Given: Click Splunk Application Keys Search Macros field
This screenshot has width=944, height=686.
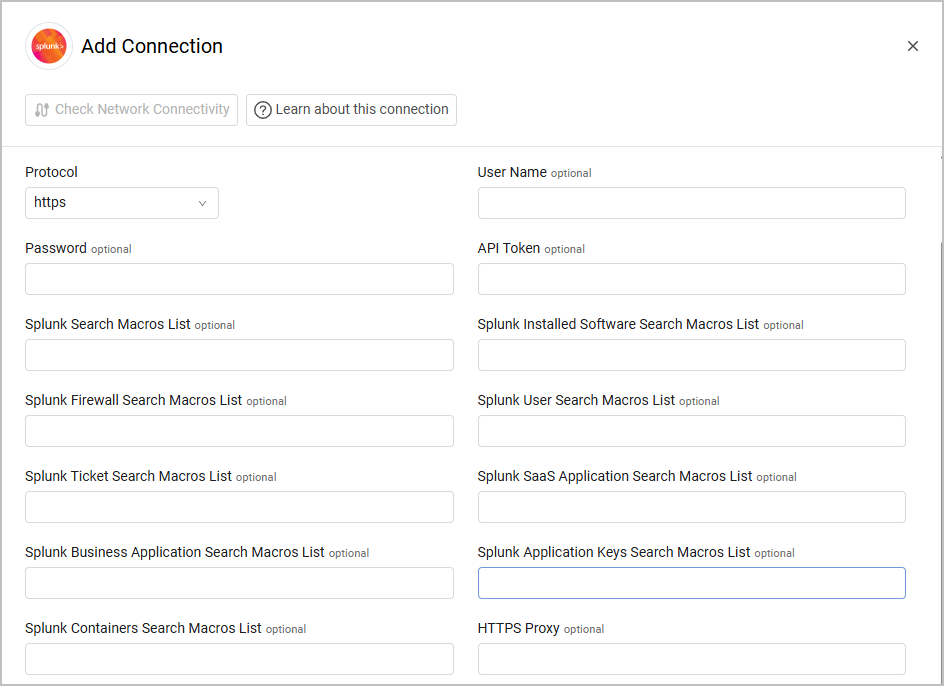Looking at the screenshot, I should coord(691,583).
